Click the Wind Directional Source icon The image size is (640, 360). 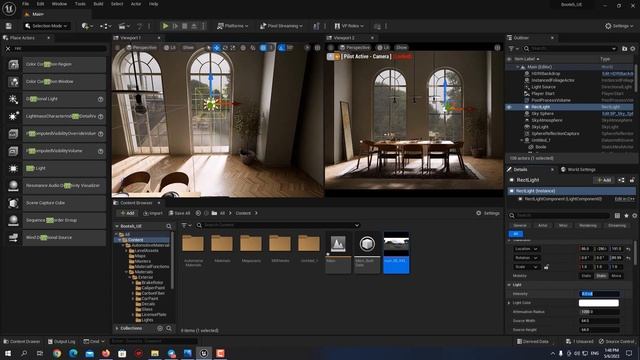click(13, 237)
